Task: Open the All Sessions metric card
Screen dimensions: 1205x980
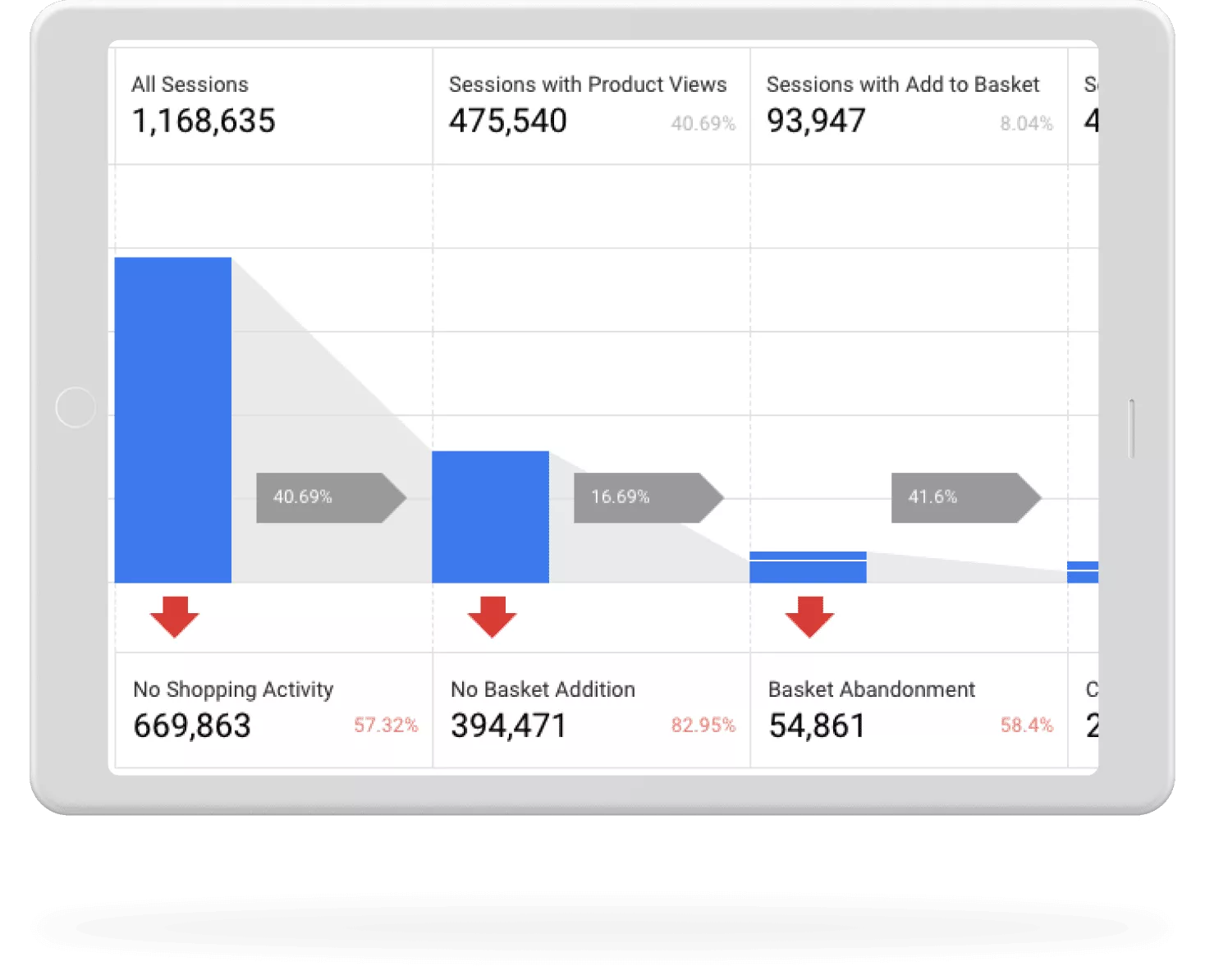Action: click(271, 105)
